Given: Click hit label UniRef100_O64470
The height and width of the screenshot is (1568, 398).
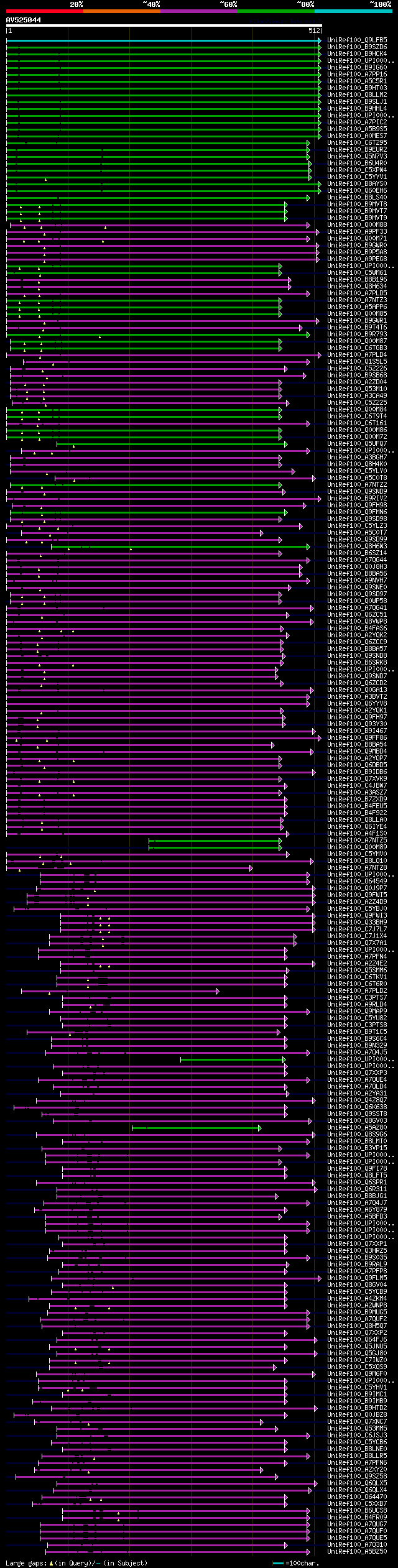Looking at the screenshot, I should [357, 1497].
